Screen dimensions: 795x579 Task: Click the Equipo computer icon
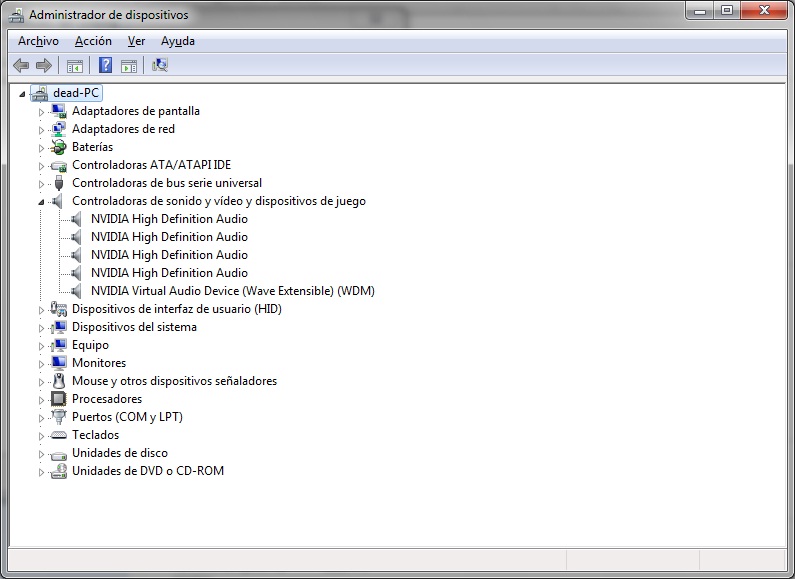59,345
